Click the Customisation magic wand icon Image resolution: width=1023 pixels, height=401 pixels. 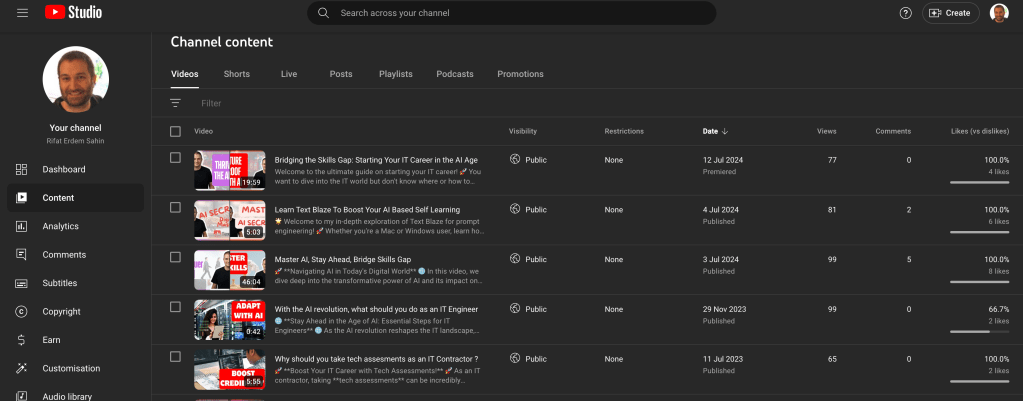pos(22,368)
